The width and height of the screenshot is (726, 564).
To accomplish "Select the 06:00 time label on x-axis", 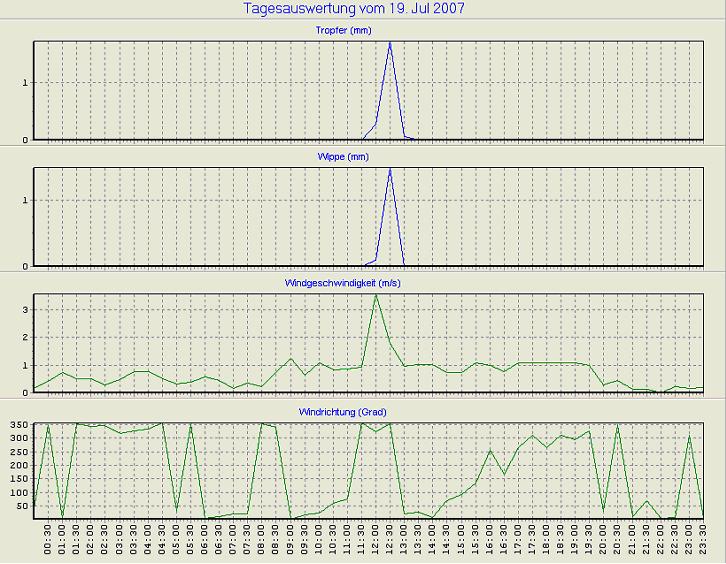I will [205, 541].
